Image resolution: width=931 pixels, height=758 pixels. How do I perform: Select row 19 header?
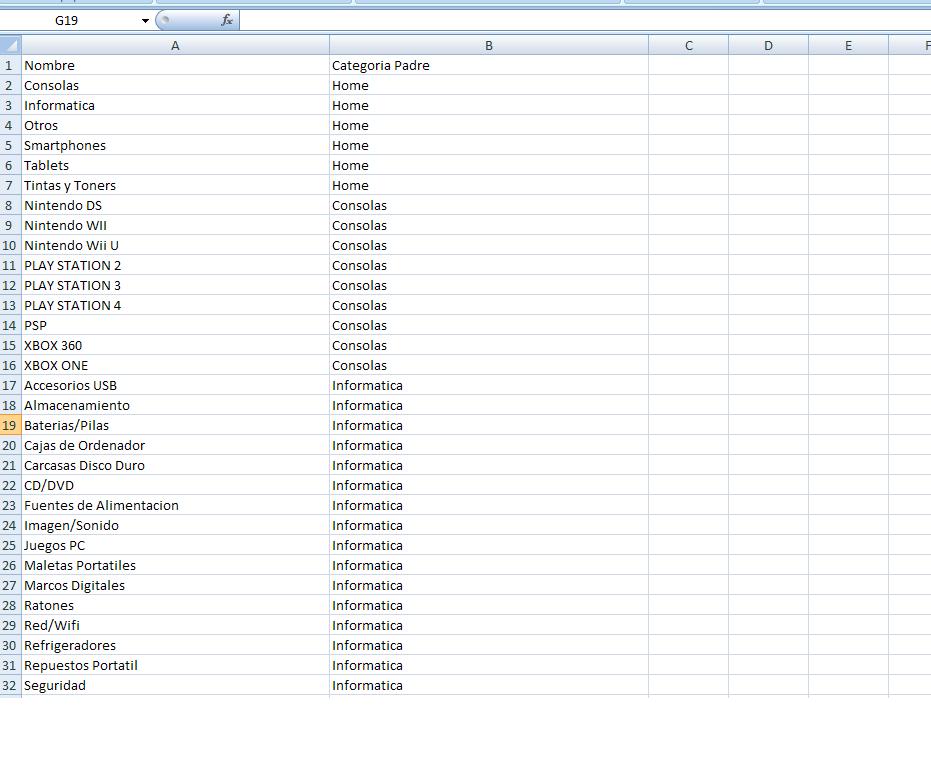pos(10,426)
